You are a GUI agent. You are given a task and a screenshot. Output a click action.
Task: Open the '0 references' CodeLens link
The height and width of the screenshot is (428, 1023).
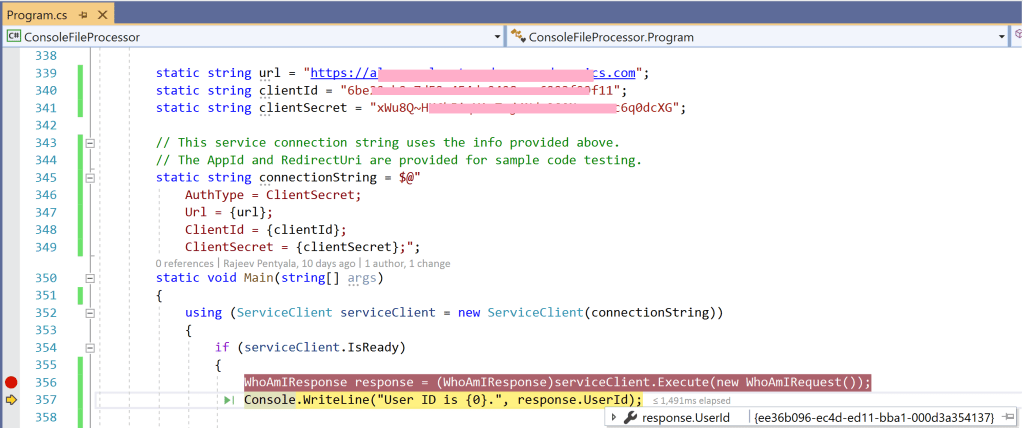pos(184,263)
